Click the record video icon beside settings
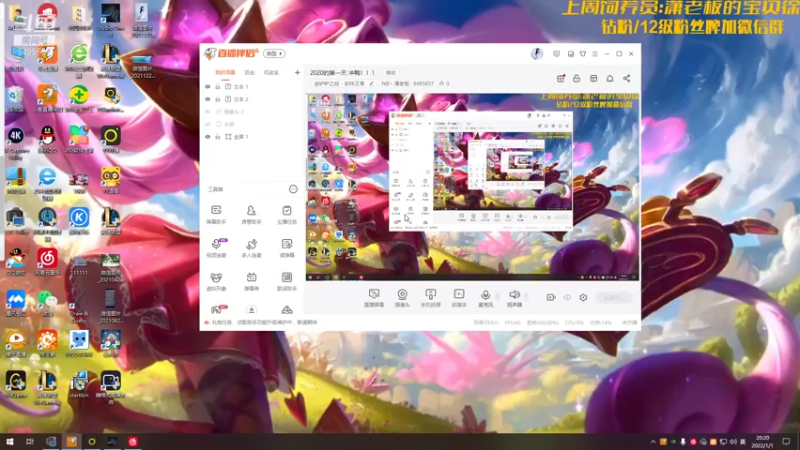The height and width of the screenshot is (450, 800). [551, 297]
